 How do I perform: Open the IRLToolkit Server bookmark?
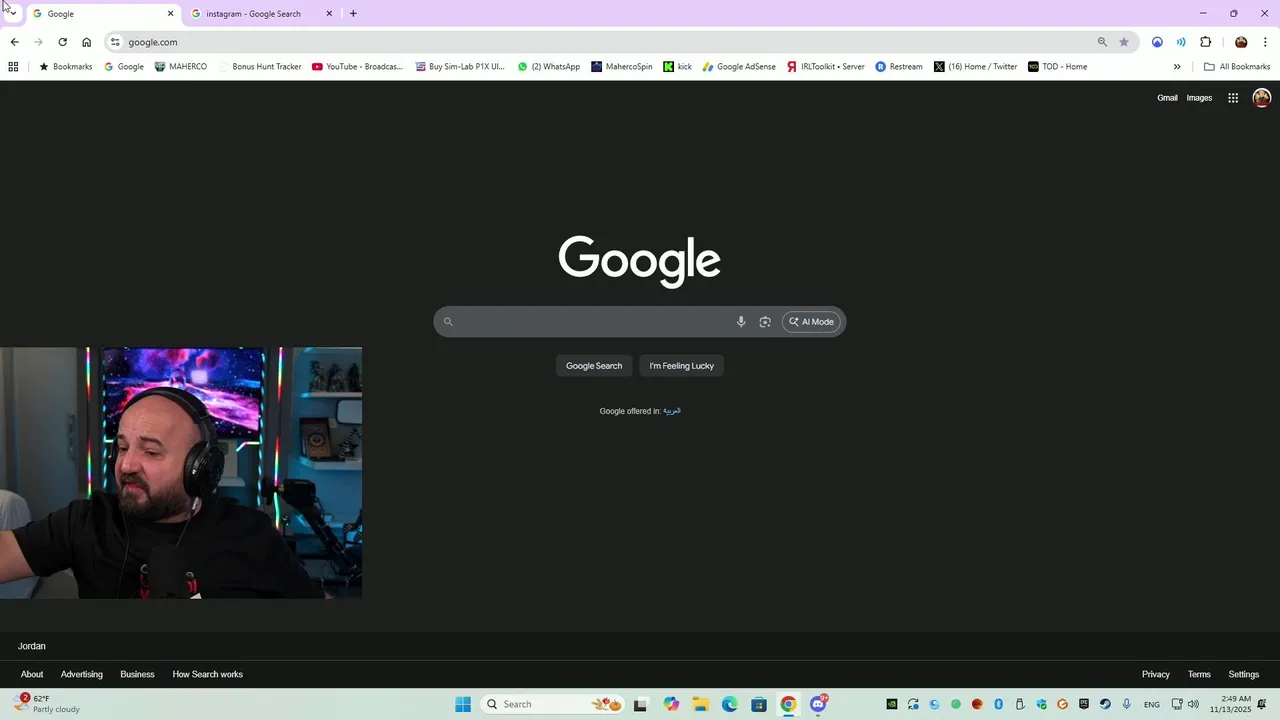pyautogui.click(x=825, y=67)
